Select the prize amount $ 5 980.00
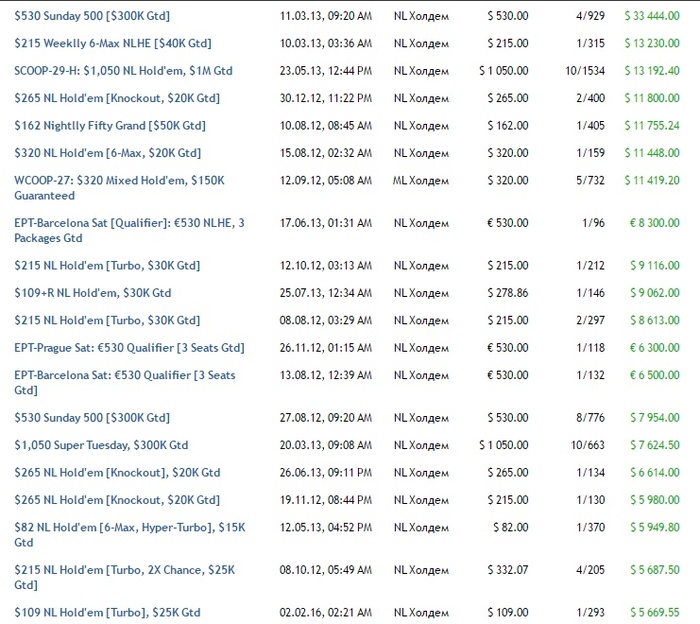This screenshot has width=700, height=624. pos(655,500)
